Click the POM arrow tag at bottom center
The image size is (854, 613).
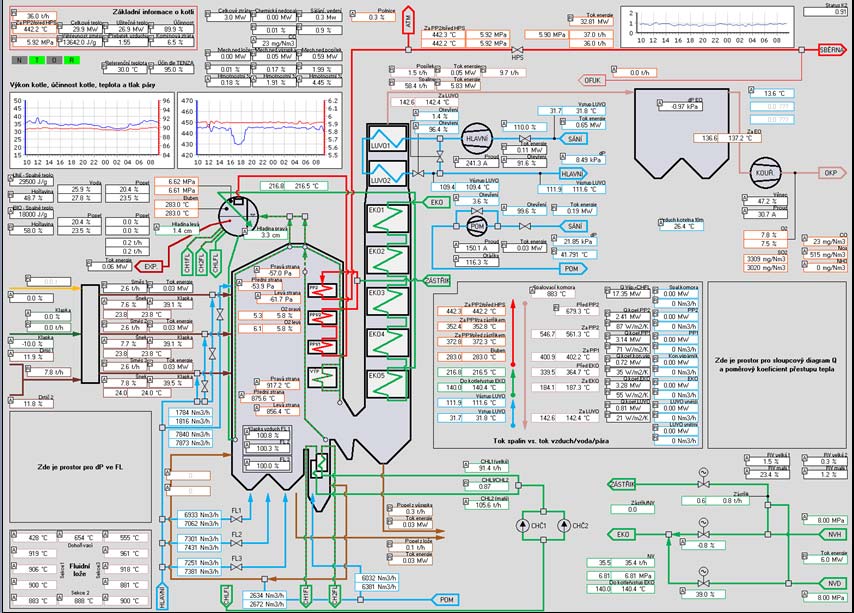click(446, 600)
